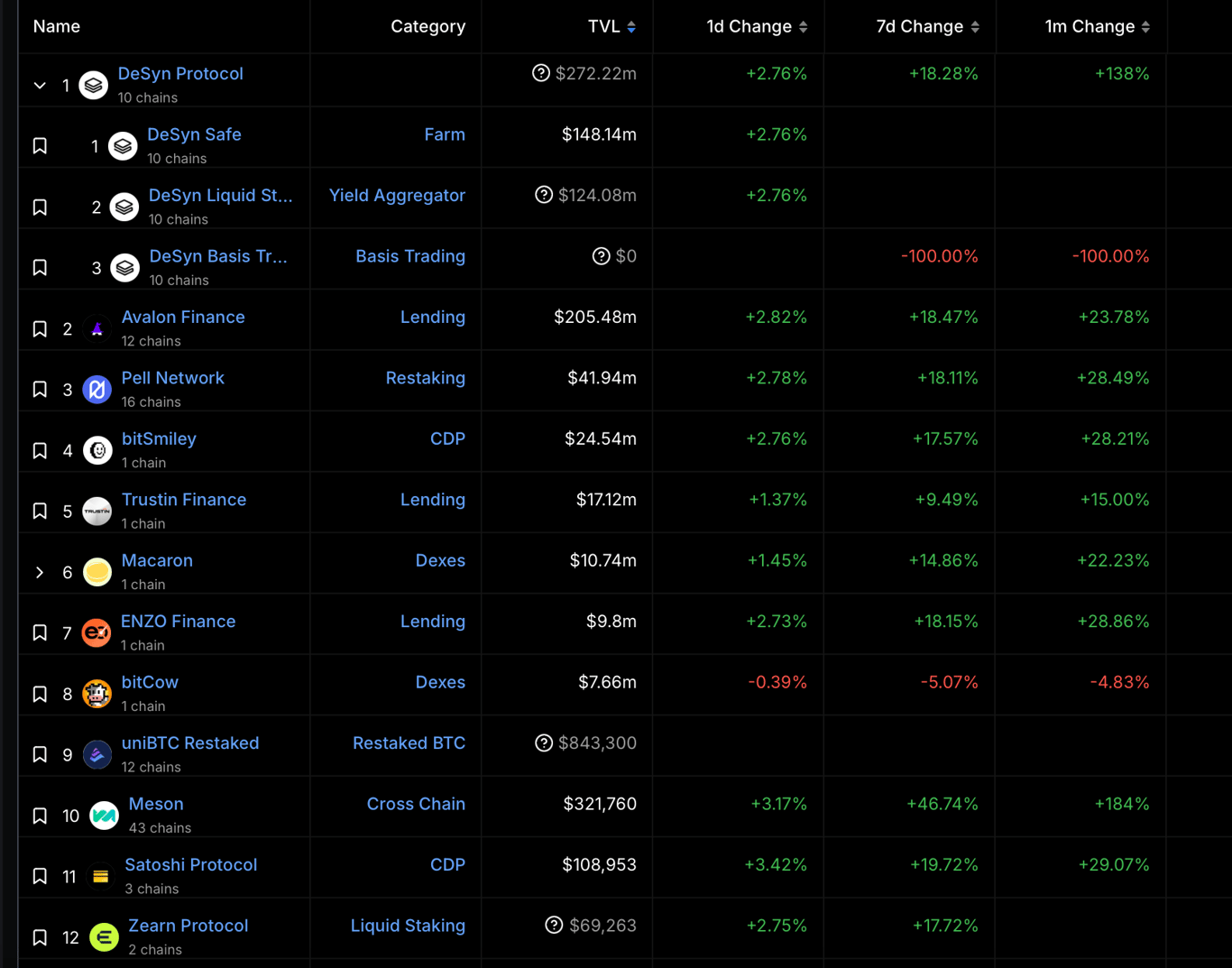This screenshot has height=968, width=1232.
Task: Click the help icon beside $843,300 TVL
Action: pyautogui.click(x=544, y=742)
